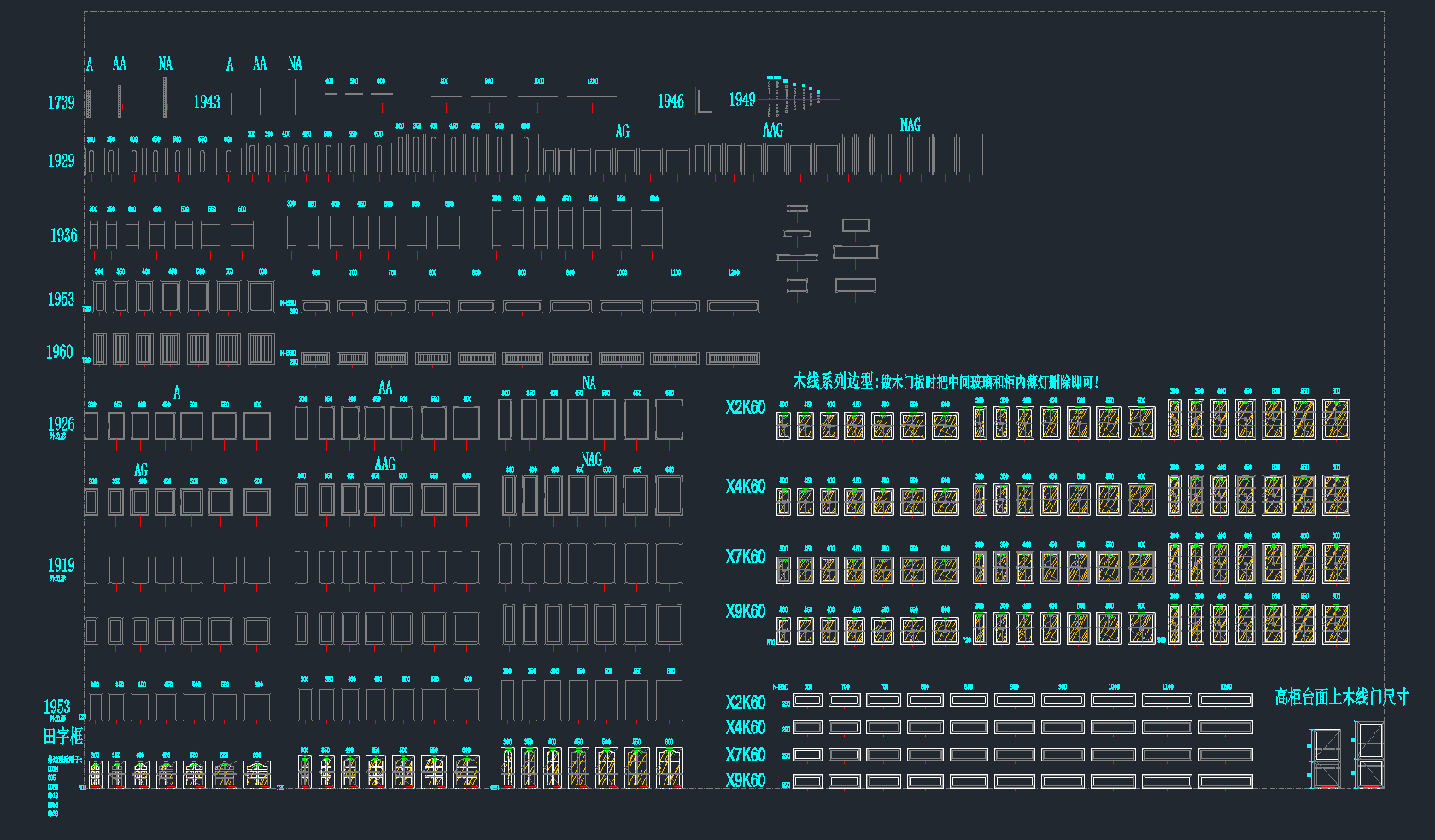
Task: Select the 1949 label text
Action: tap(741, 100)
